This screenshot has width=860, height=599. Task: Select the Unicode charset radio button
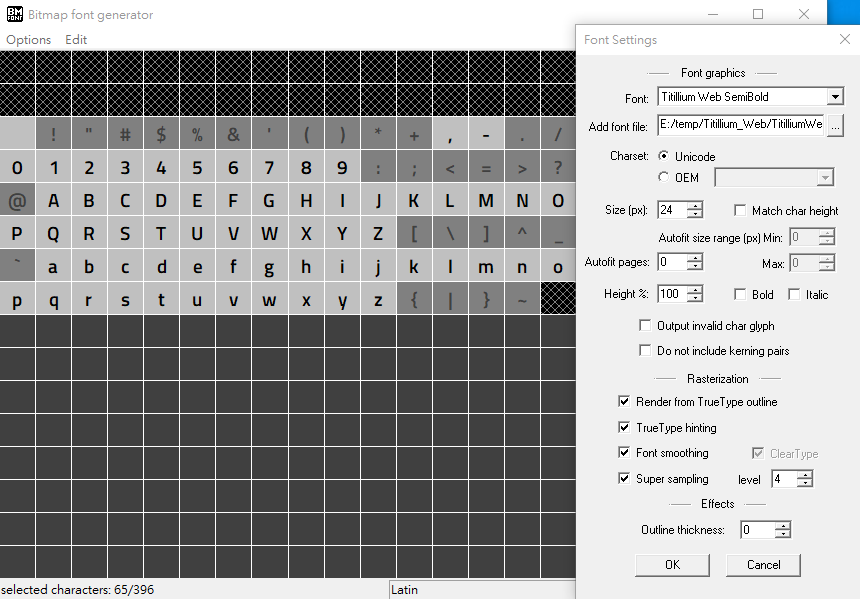click(664, 156)
